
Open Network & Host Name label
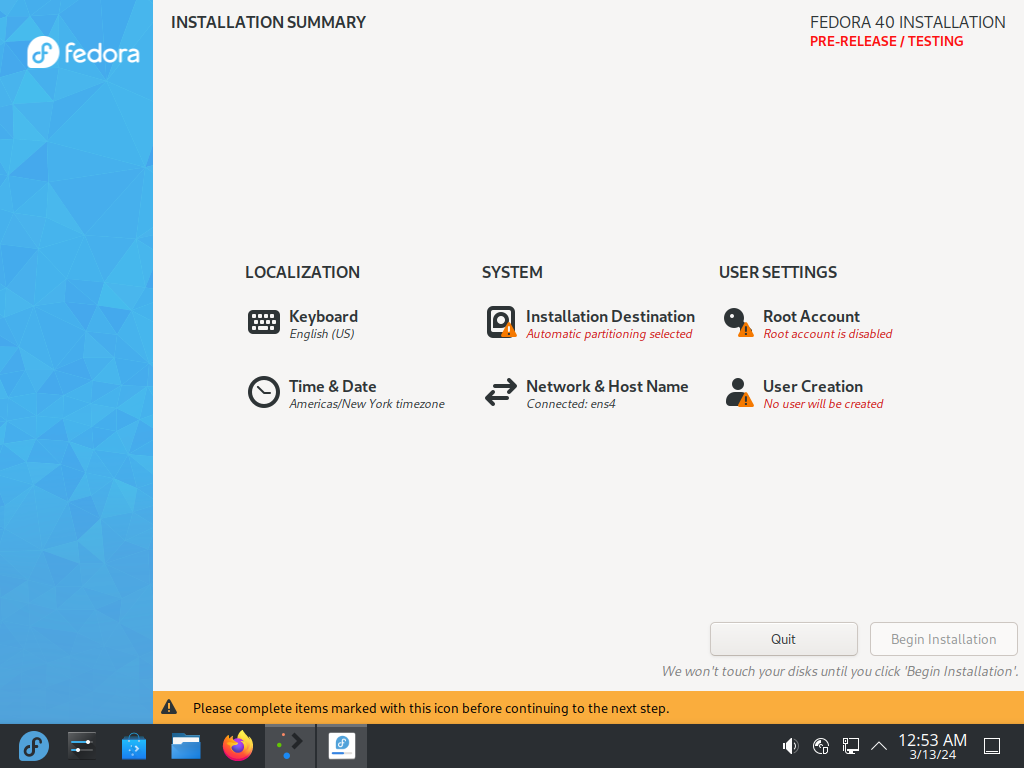[607, 386]
